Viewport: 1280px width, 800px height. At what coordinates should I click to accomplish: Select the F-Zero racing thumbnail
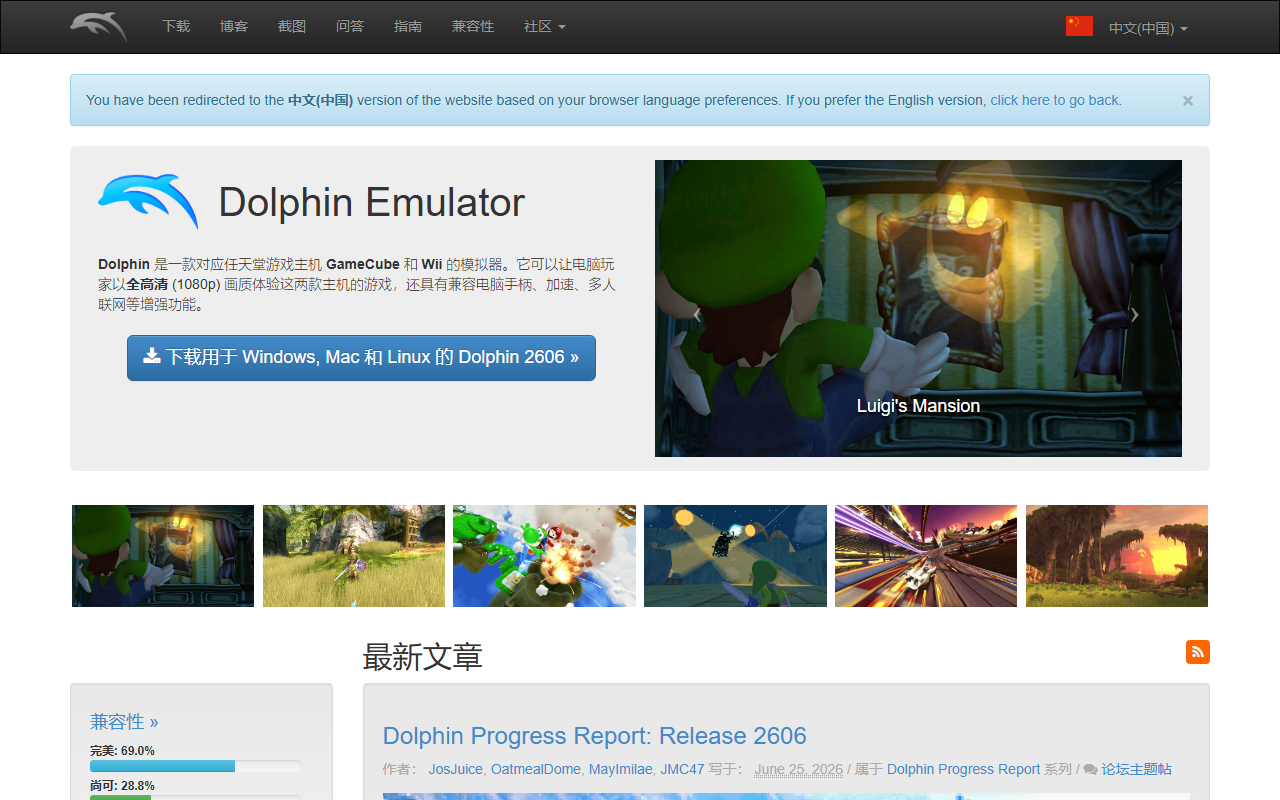pos(926,556)
